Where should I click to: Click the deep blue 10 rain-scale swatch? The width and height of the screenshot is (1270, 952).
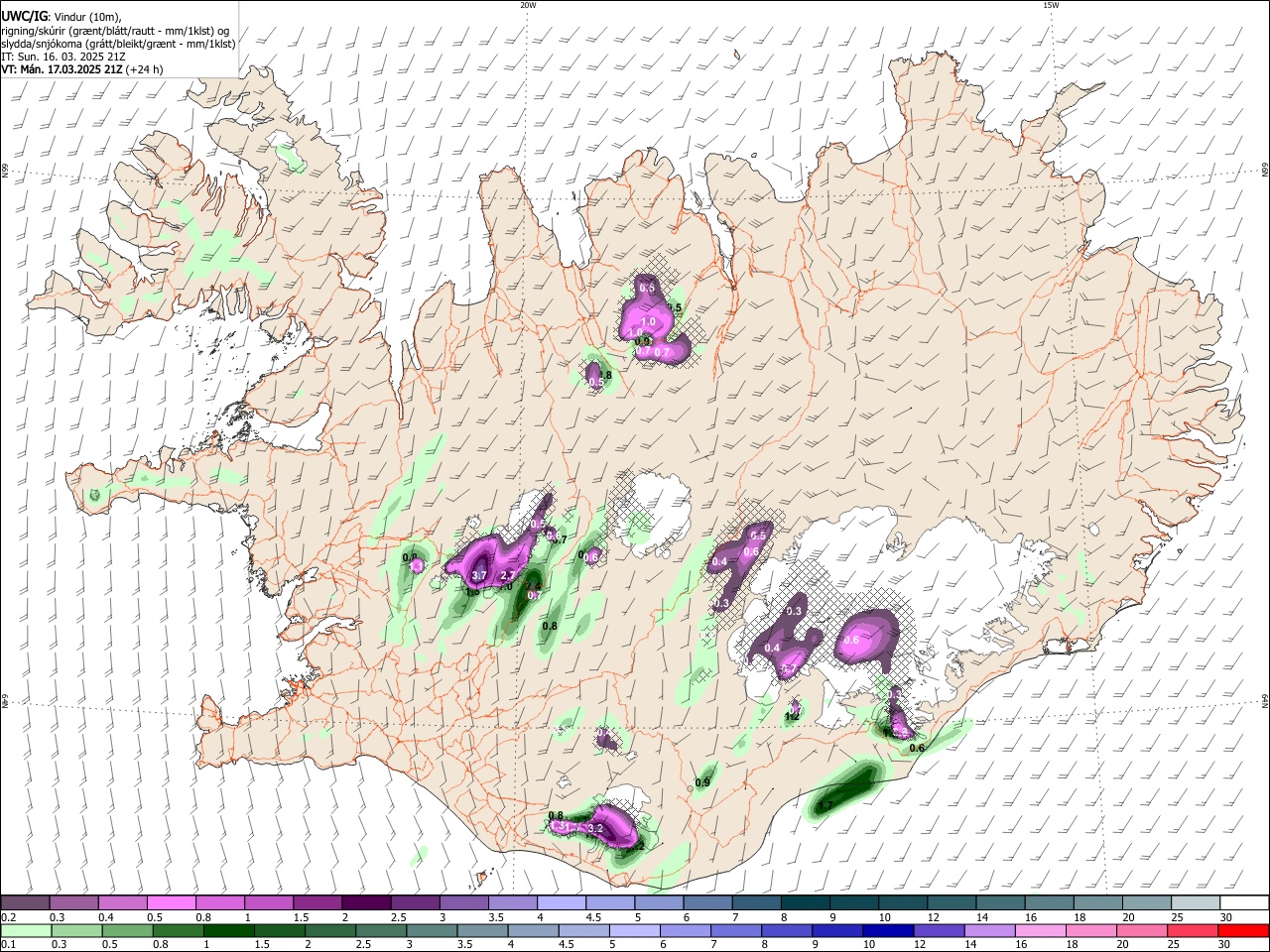coord(887,930)
